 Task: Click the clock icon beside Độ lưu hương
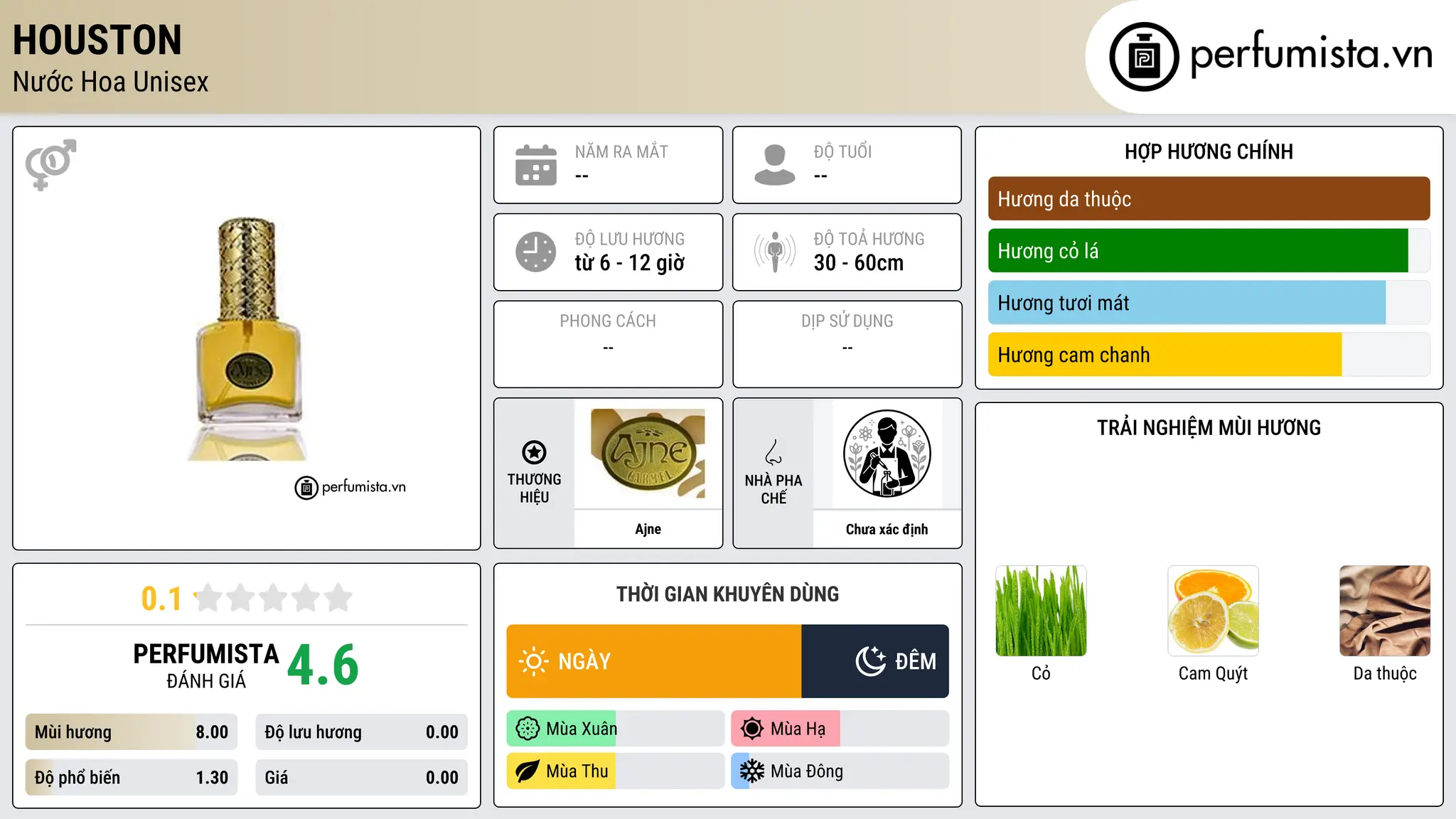536,252
